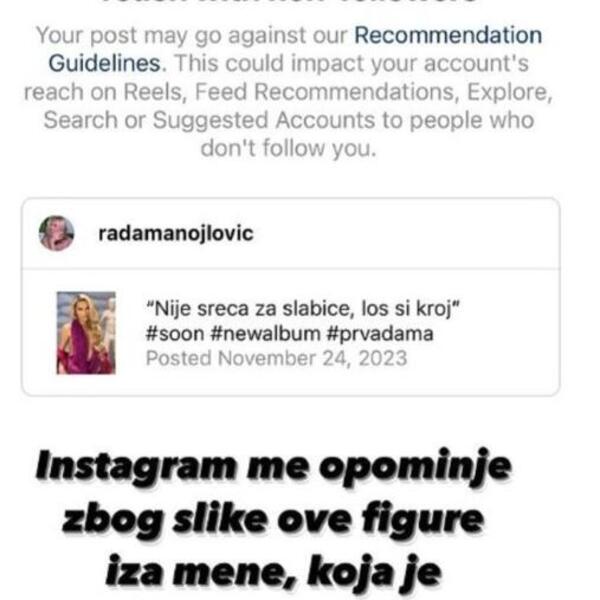Select the overlay text "Instagram me opominje"

pyautogui.click(x=273, y=468)
